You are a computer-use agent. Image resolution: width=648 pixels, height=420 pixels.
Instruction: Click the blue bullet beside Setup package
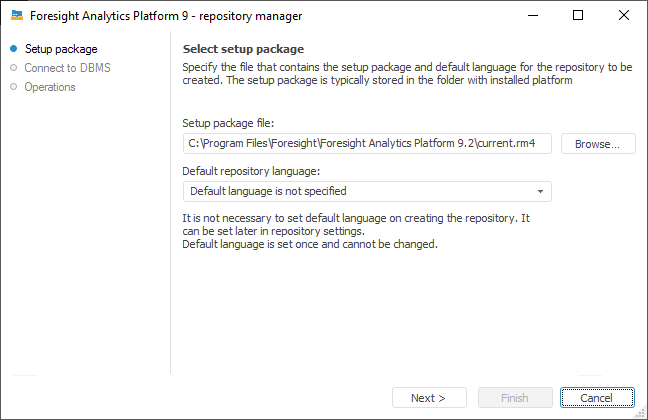[x=13, y=49]
